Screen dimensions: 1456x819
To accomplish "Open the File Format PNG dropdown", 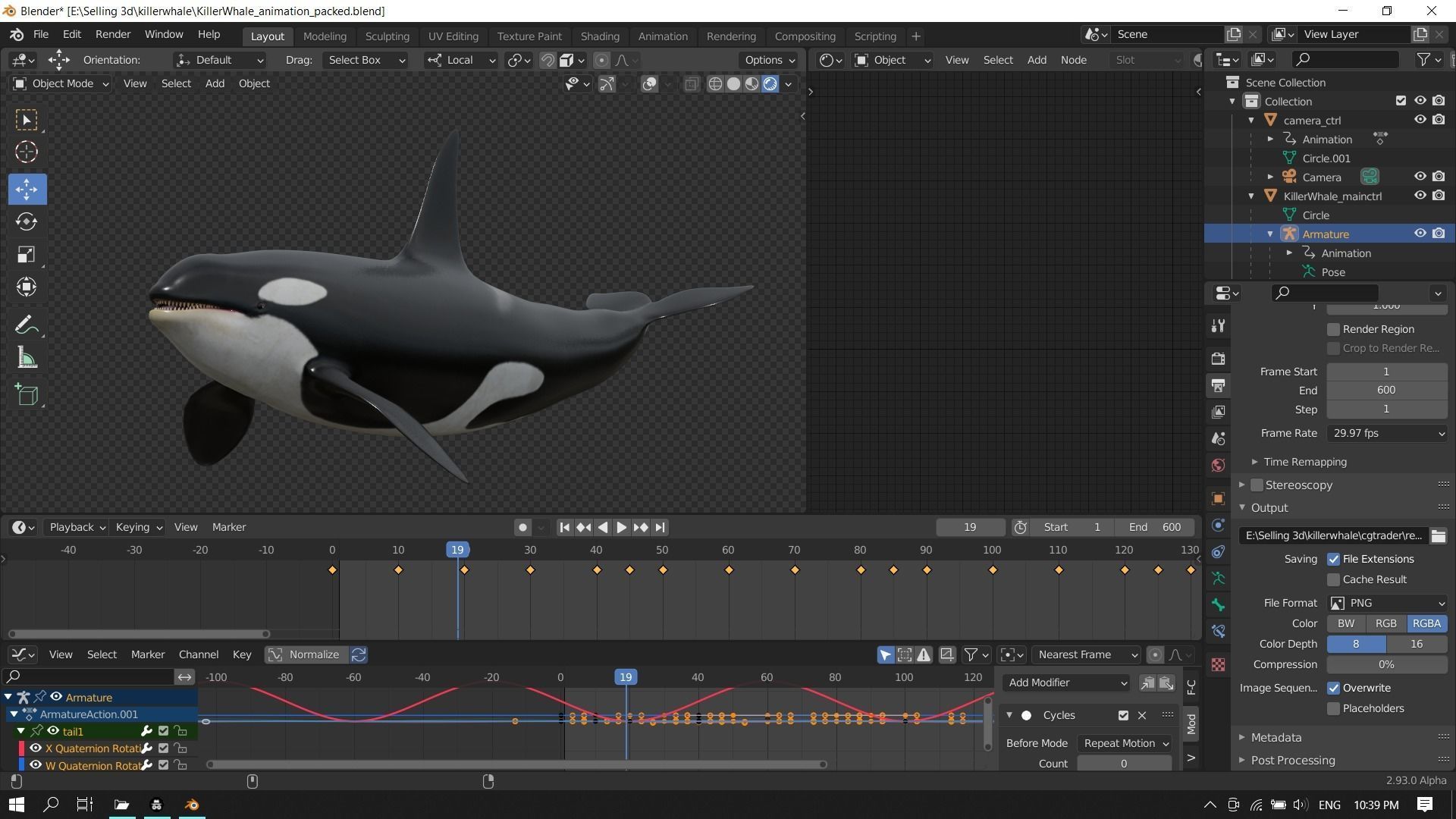I will pos(1387,603).
